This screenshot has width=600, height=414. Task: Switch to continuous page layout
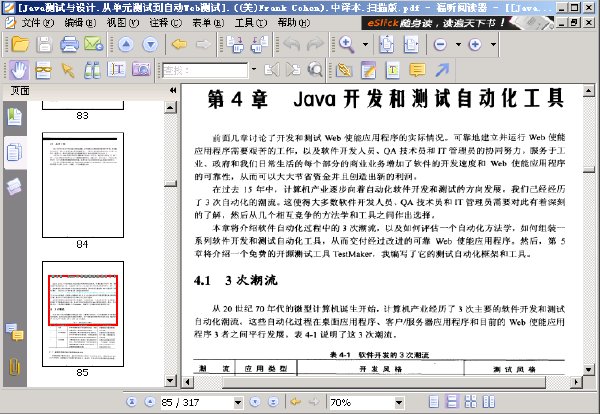[x=452, y=402]
